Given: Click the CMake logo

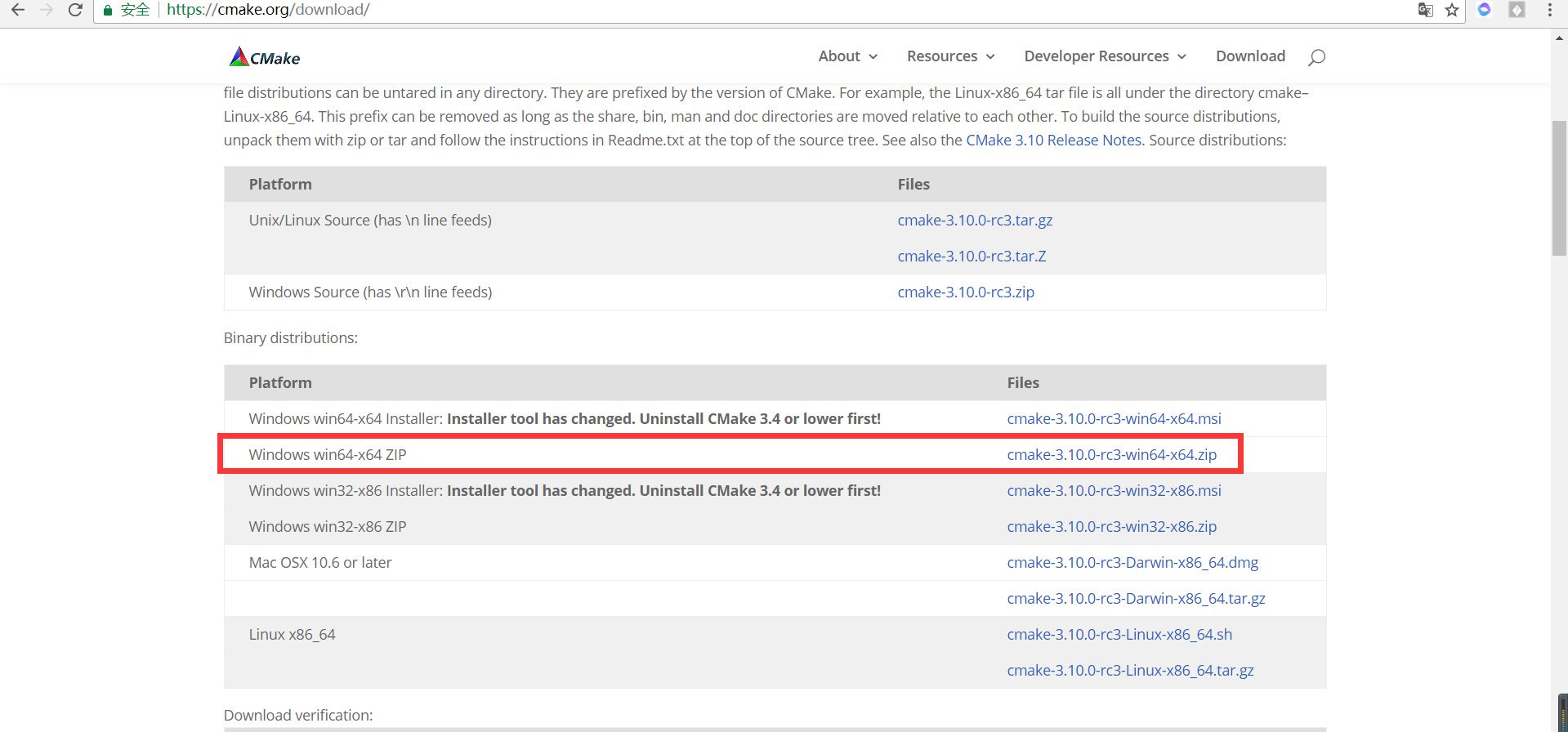Looking at the screenshot, I should click(x=265, y=57).
